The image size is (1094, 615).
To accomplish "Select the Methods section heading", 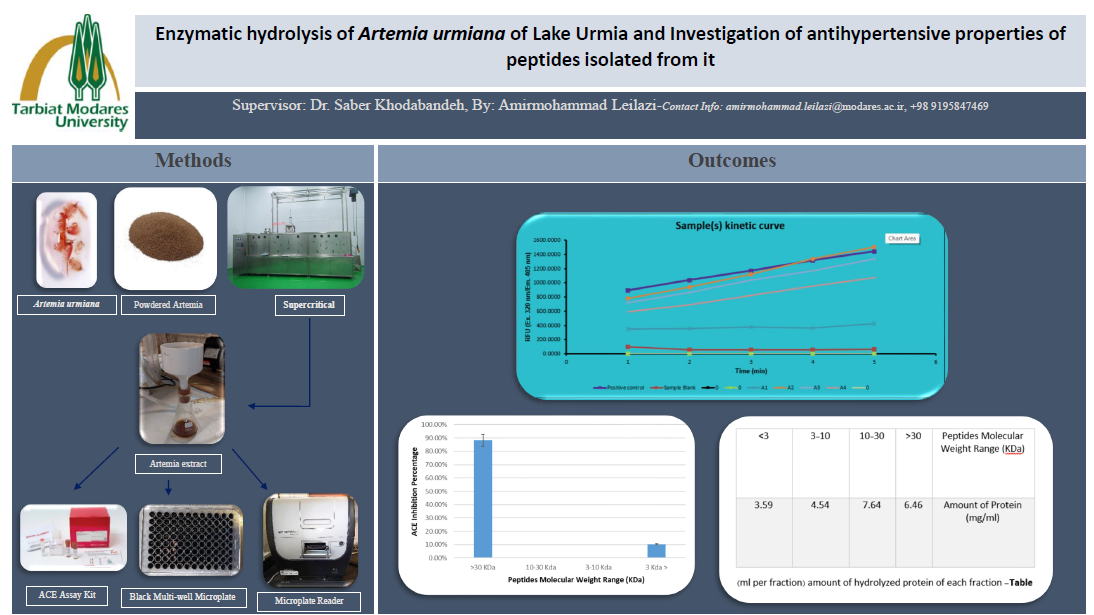I will (193, 161).
